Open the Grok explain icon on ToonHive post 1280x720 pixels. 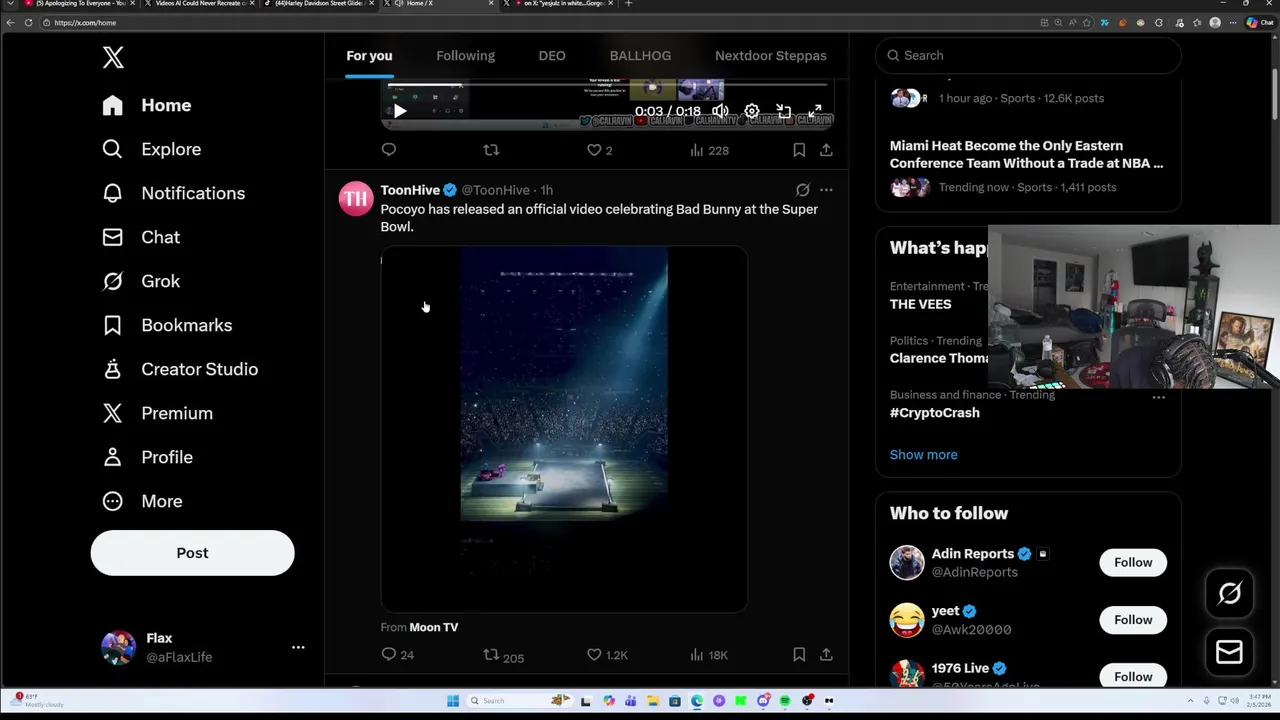point(802,190)
